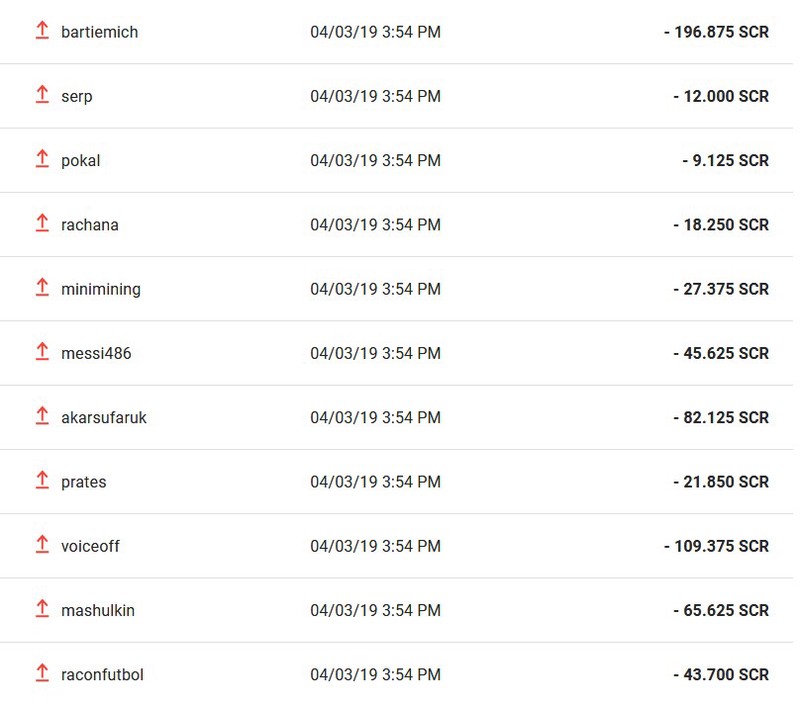Click the red transfer arrow next to serp

pyautogui.click(x=42, y=94)
